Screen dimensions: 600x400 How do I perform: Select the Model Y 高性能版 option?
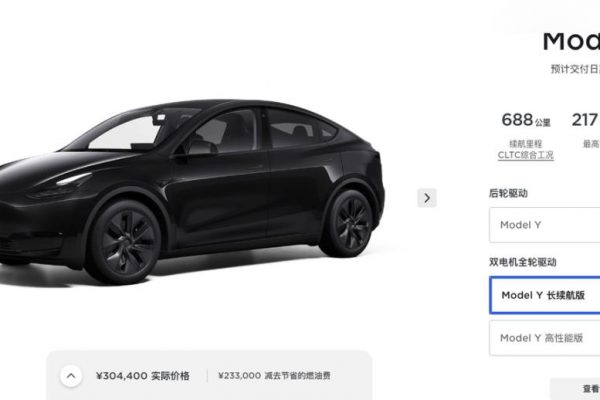pyautogui.click(x=545, y=338)
